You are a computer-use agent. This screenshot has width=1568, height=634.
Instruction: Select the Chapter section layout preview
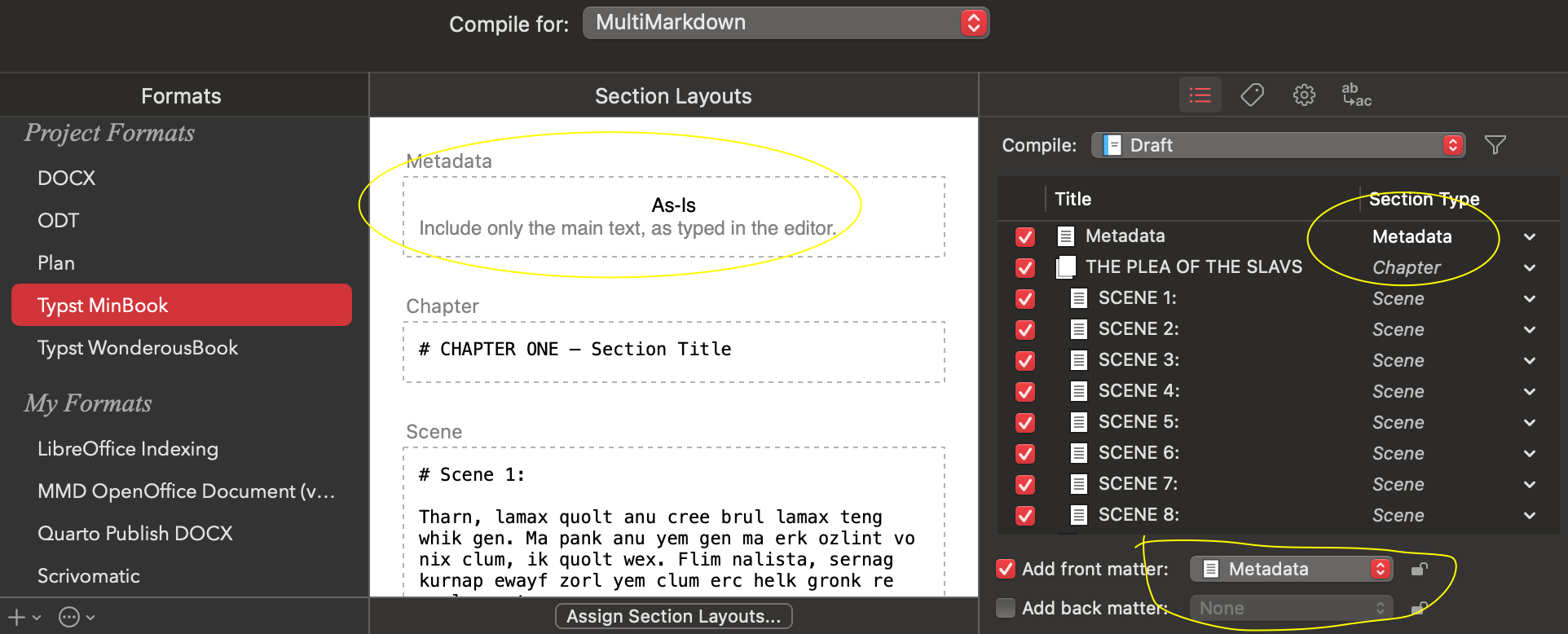pyautogui.click(x=673, y=351)
